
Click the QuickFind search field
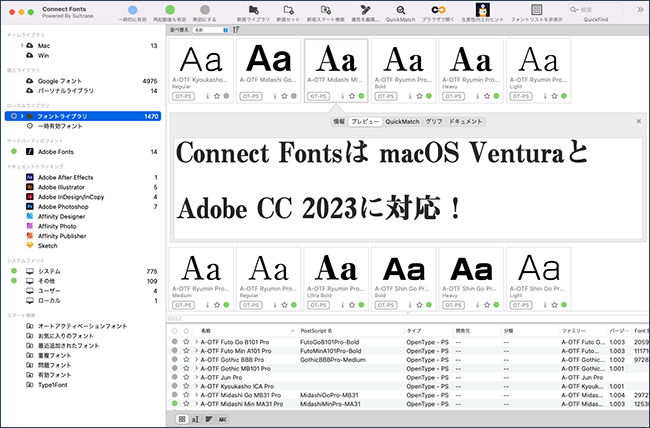595,10
